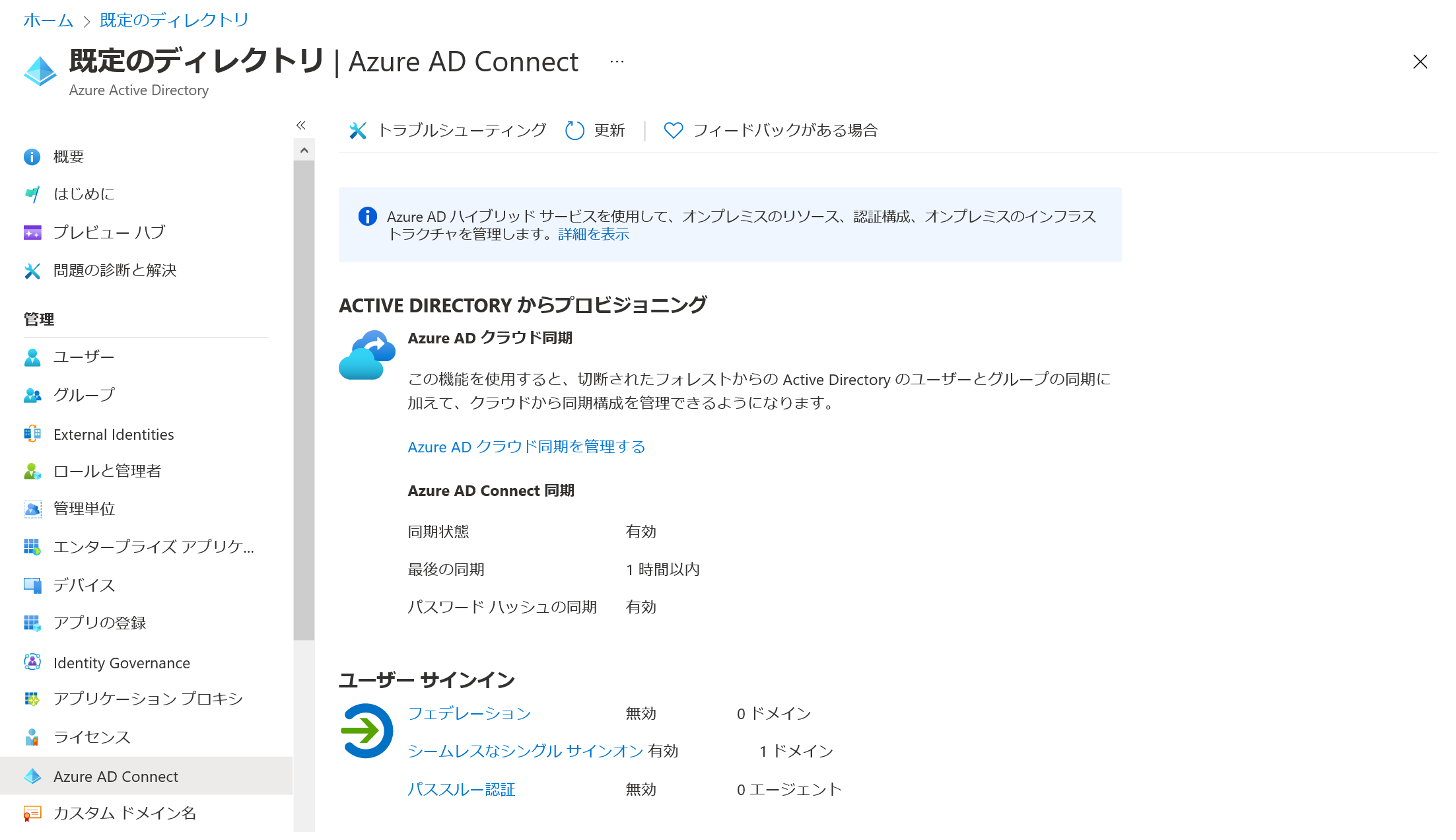Viewport: 1456px width, 840px height.
Task: Click ホーム breadcrumb link
Action: pyautogui.click(x=48, y=20)
